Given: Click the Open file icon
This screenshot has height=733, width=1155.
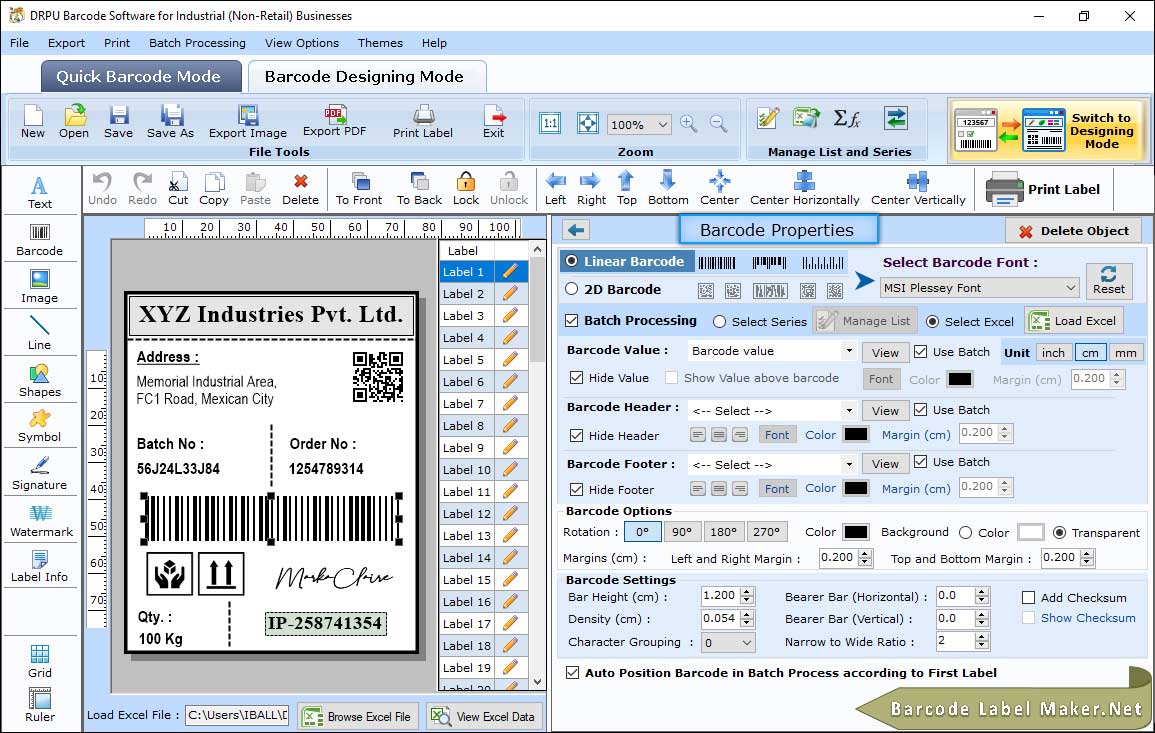Looking at the screenshot, I should [x=74, y=122].
